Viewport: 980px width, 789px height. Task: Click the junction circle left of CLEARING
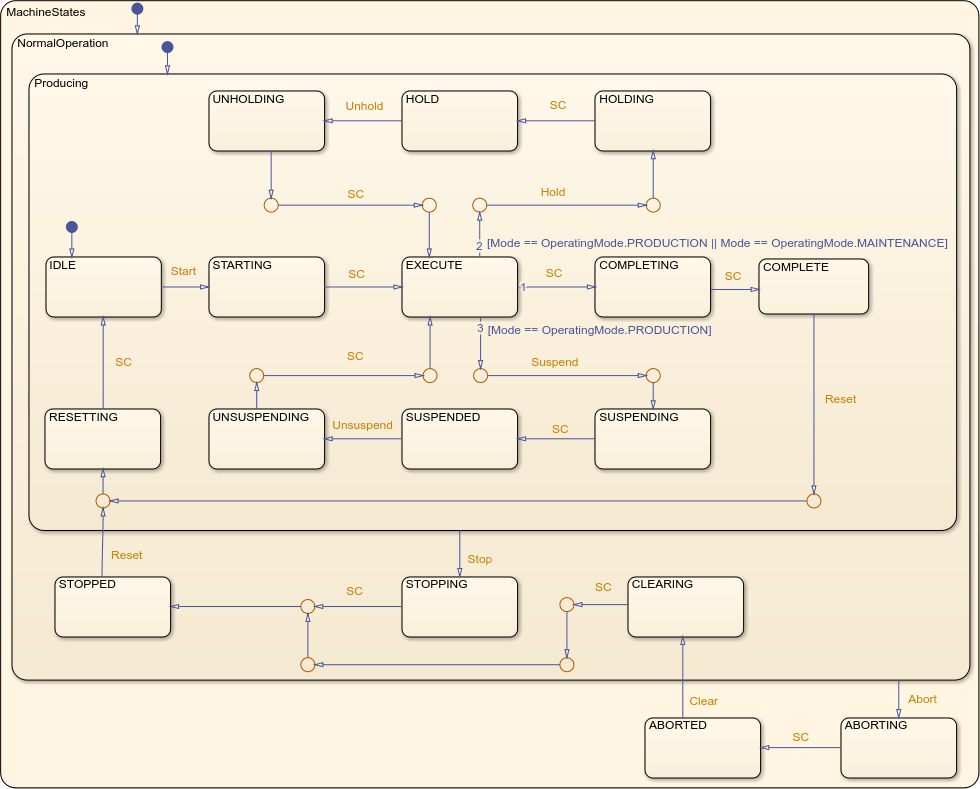(566, 604)
